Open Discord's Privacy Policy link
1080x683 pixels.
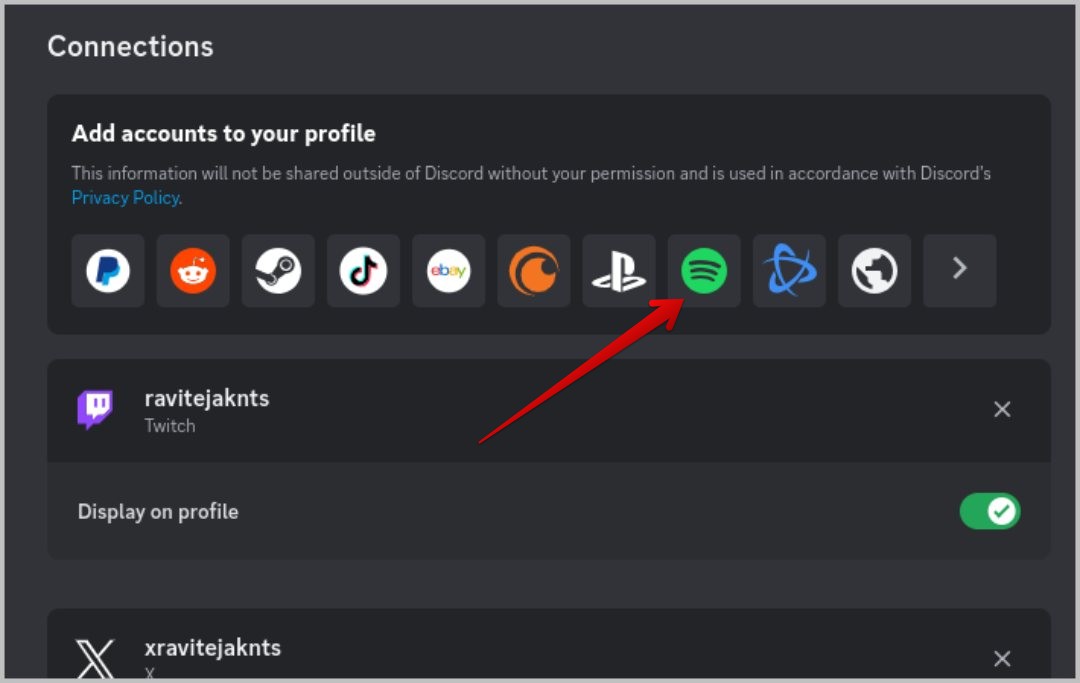(x=125, y=198)
